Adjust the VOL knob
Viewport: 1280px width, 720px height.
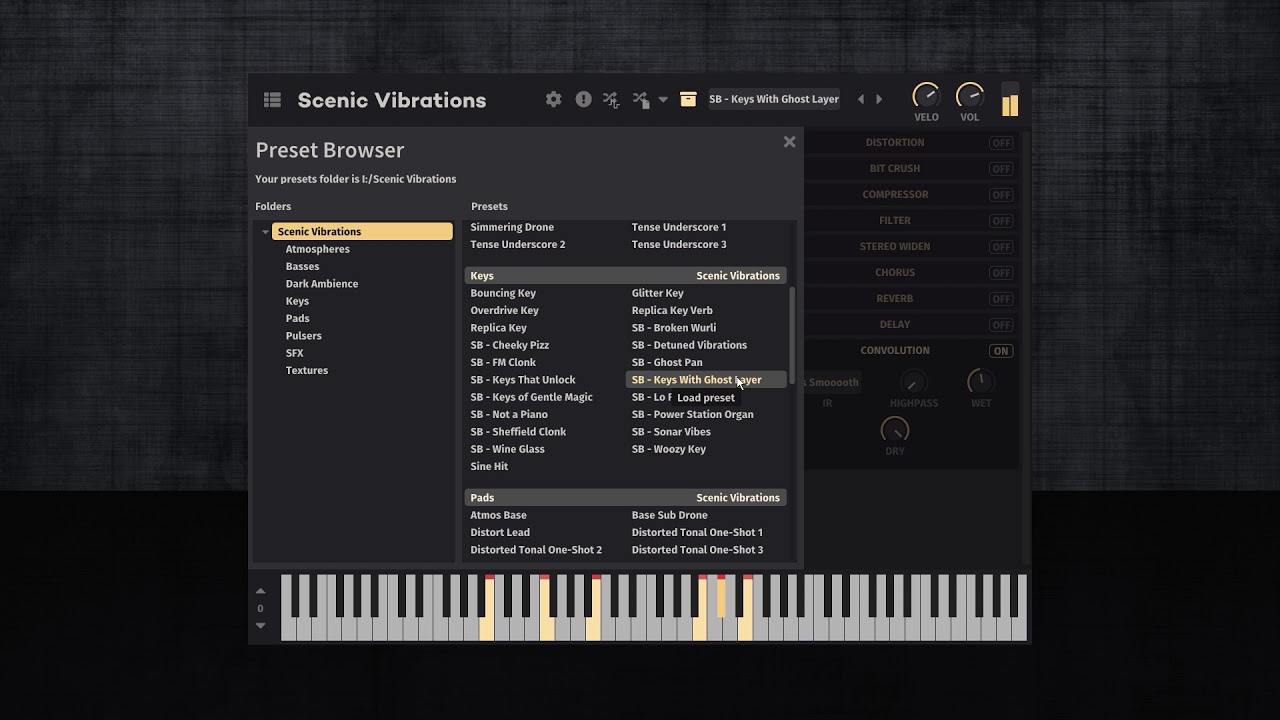coord(970,96)
